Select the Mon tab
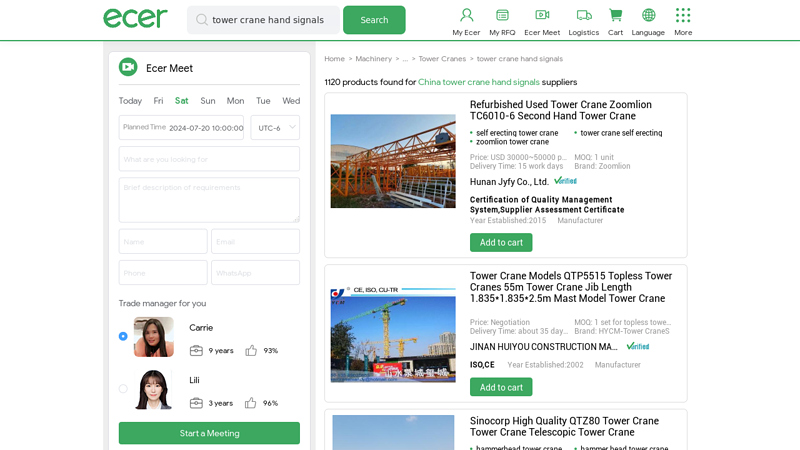 click(x=235, y=101)
